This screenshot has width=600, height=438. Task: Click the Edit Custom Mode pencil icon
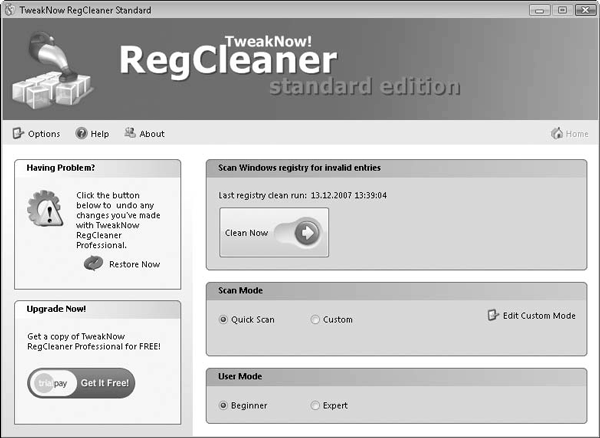coord(492,315)
